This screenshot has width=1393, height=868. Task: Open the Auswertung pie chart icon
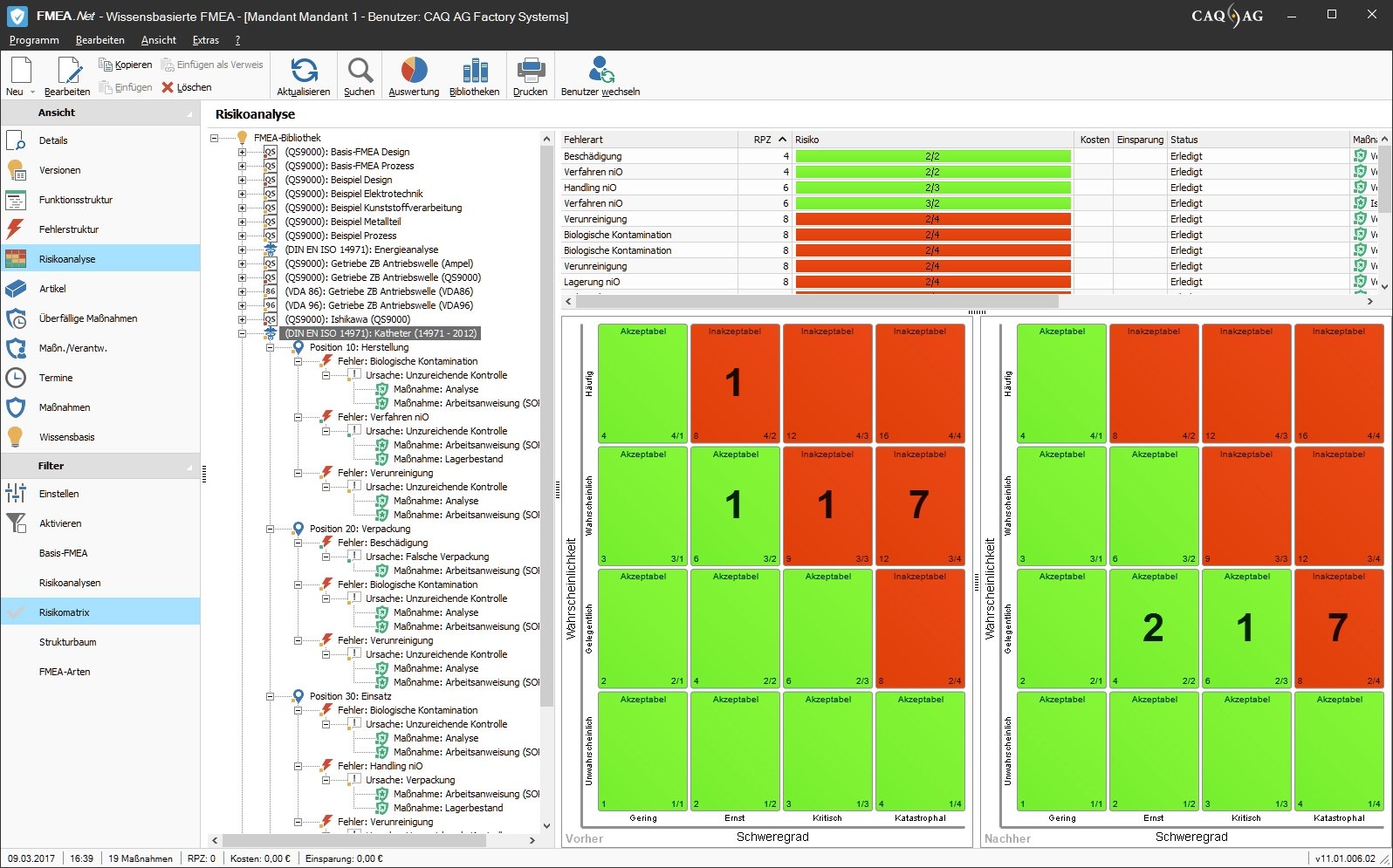pyautogui.click(x=414, y=71)
